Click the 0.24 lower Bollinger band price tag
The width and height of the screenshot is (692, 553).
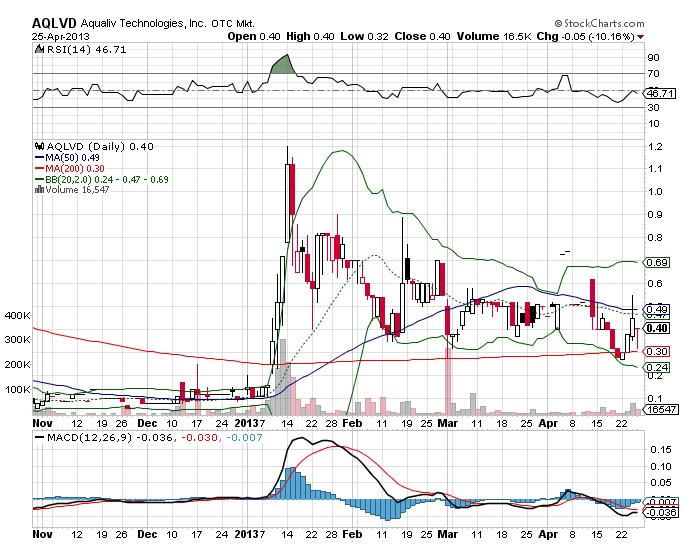tap(657, 367)
